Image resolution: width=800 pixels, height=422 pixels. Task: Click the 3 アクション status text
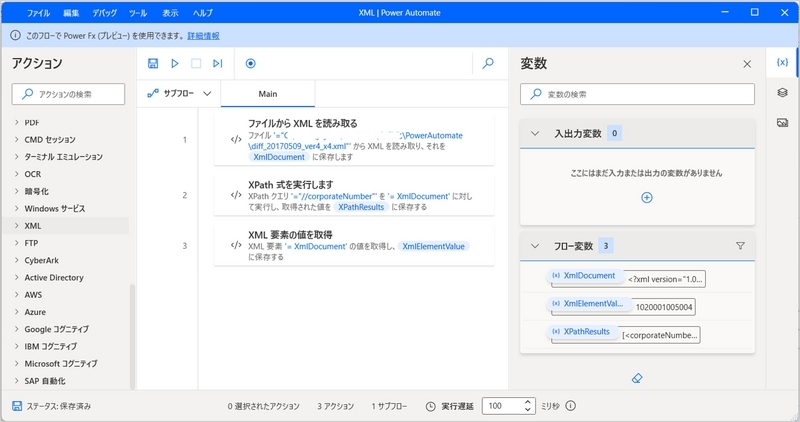(335, 406)
